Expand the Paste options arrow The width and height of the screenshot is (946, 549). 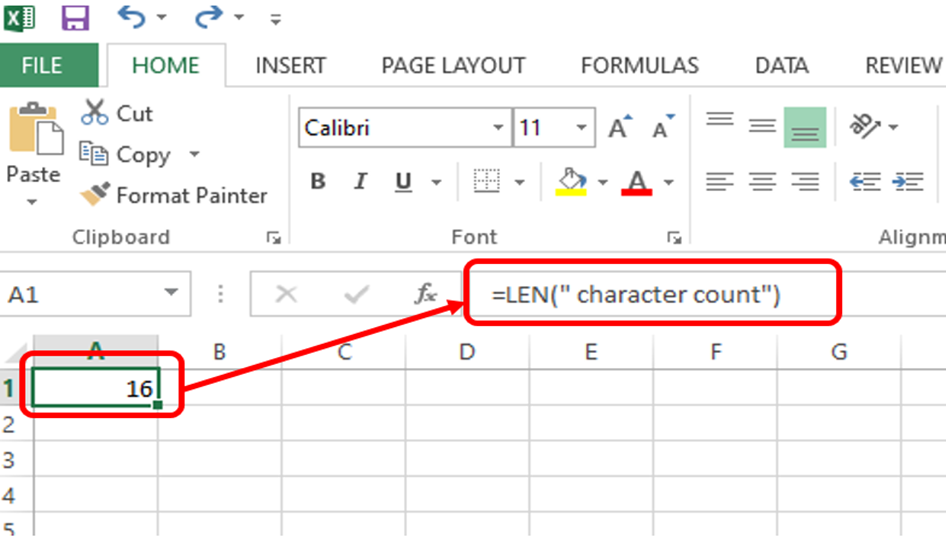pos(32,202)
